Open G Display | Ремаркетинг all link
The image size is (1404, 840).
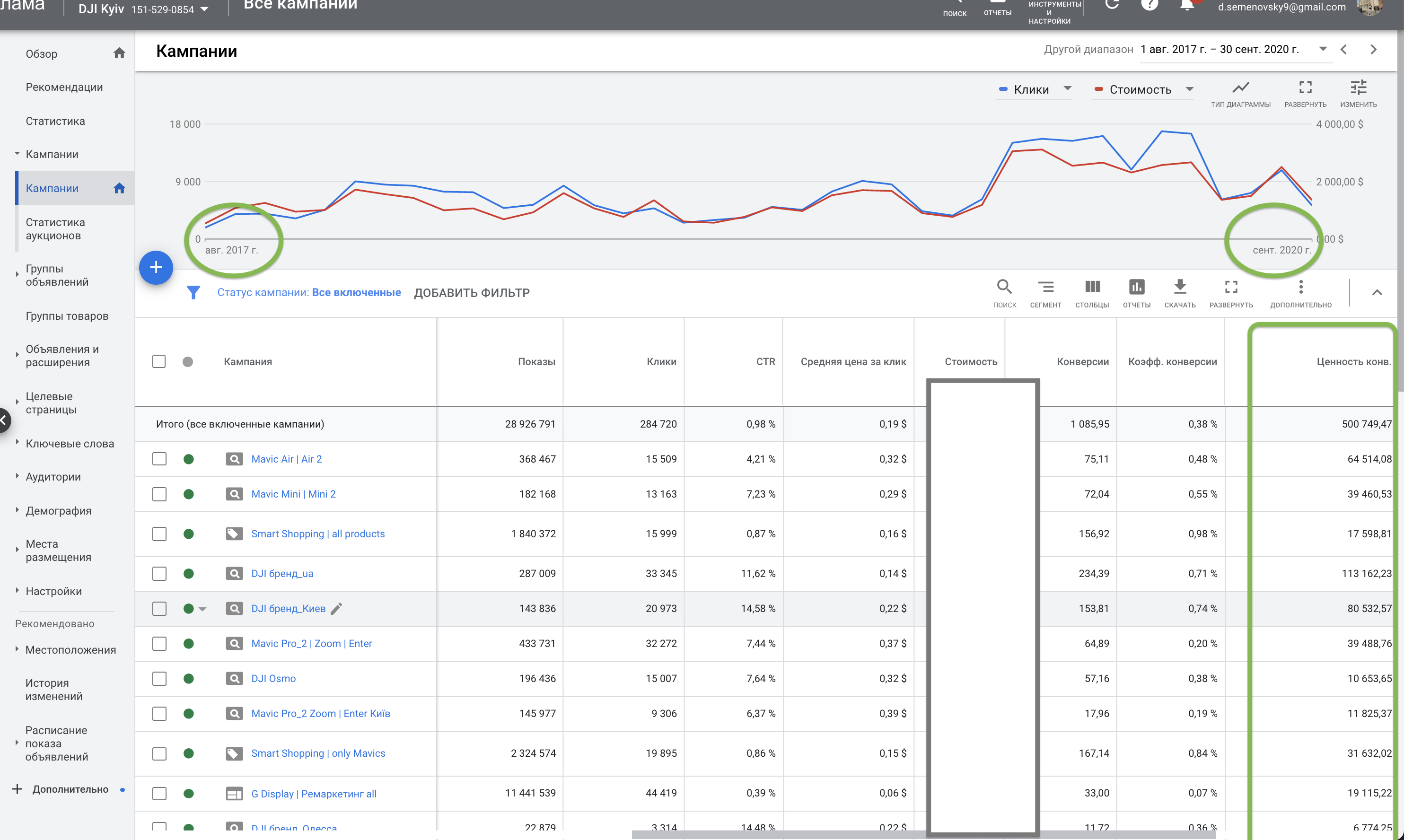(314, 794)
